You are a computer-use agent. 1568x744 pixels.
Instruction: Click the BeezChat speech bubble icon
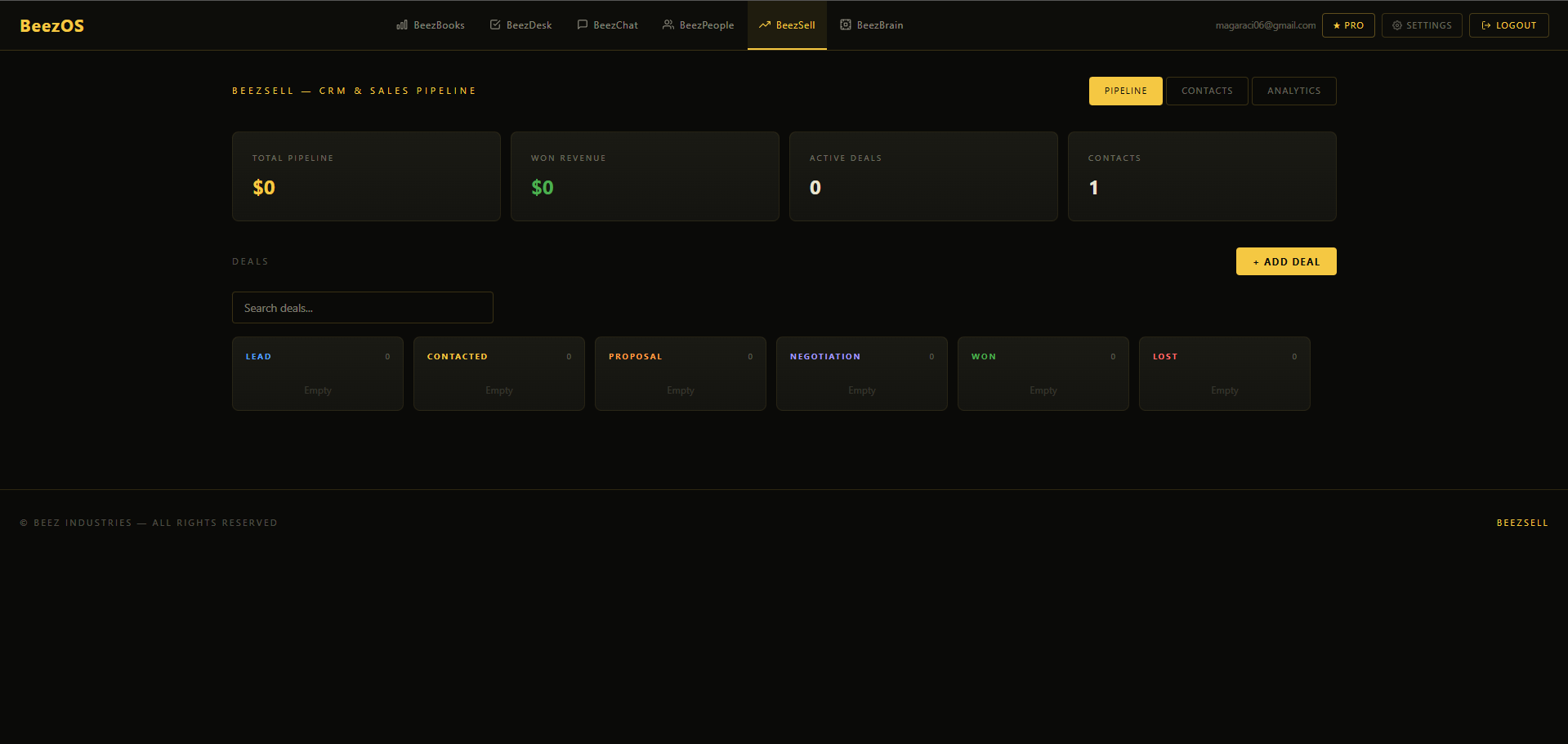(x=583, y=25)
